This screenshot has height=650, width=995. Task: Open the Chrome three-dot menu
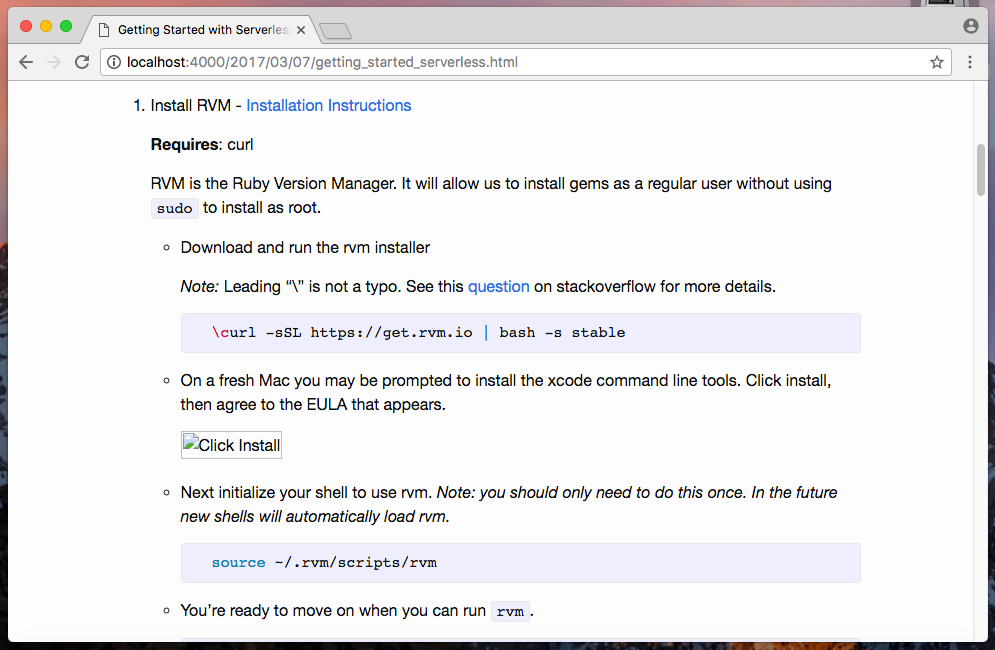point(970,62)
